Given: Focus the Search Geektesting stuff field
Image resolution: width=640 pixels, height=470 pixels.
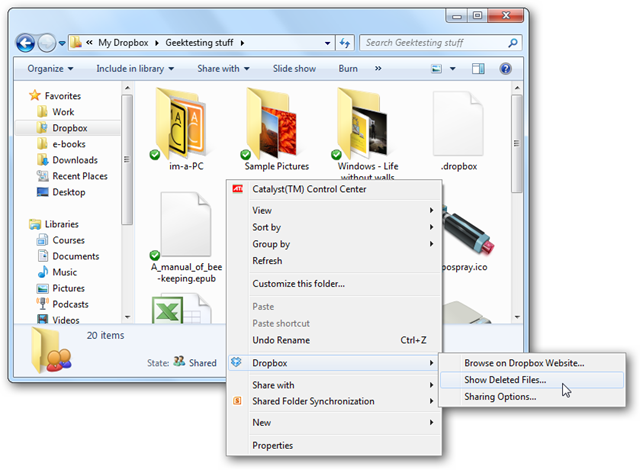Looking at the screenshot, I should [x=440, y=43].
